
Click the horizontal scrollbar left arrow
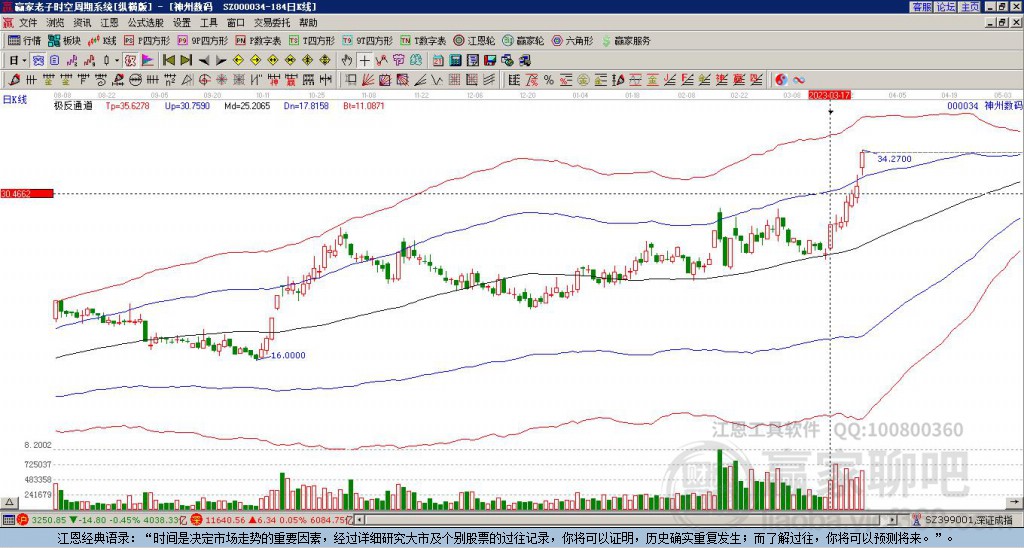pos(359,520)
